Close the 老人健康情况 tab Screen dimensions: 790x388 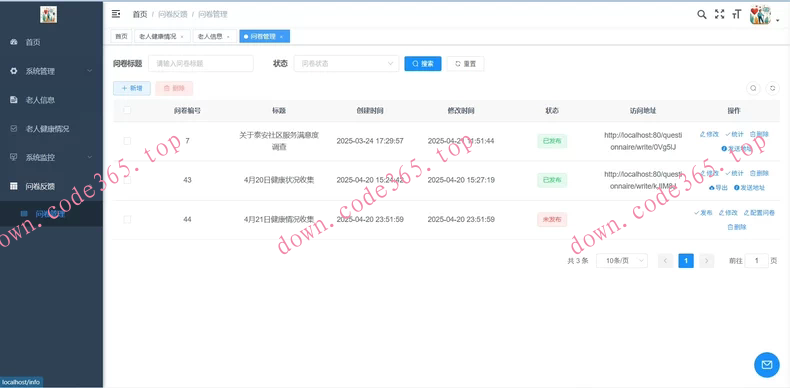182,37
